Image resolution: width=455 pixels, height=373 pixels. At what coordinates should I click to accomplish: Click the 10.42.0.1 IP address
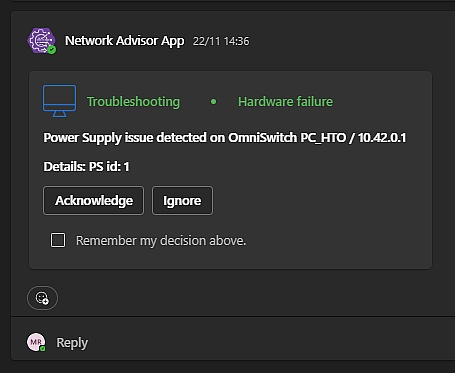click(x=382, y=138)
